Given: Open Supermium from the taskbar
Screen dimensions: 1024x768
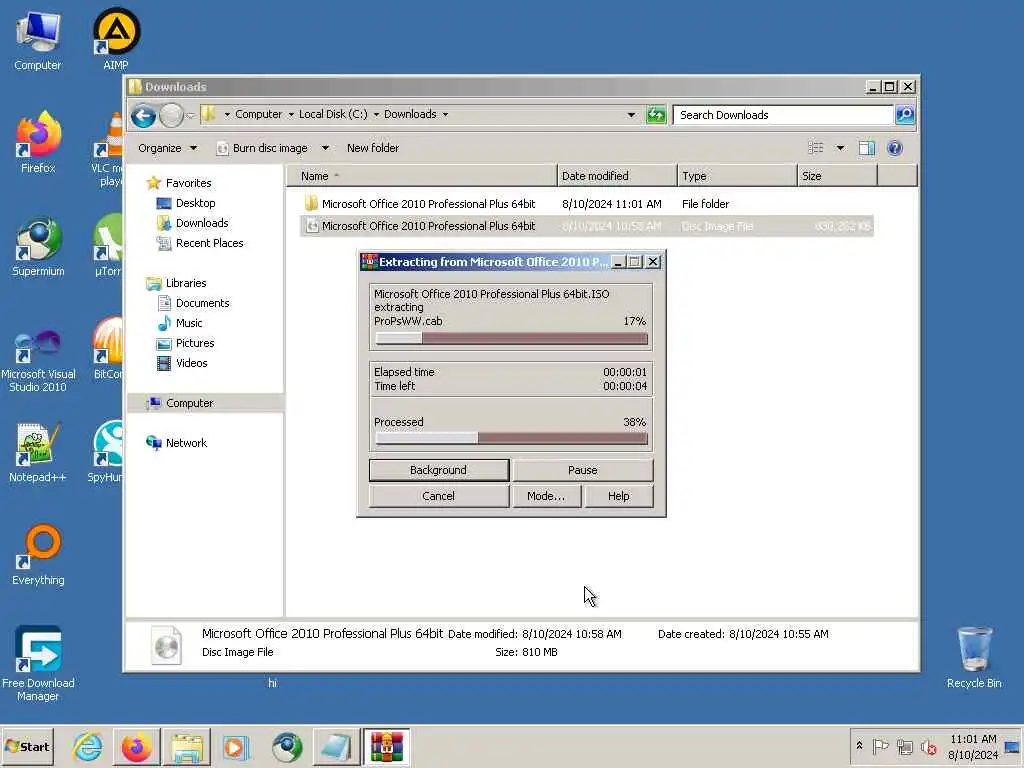Looking at the screenshot, I should point(287,746).
